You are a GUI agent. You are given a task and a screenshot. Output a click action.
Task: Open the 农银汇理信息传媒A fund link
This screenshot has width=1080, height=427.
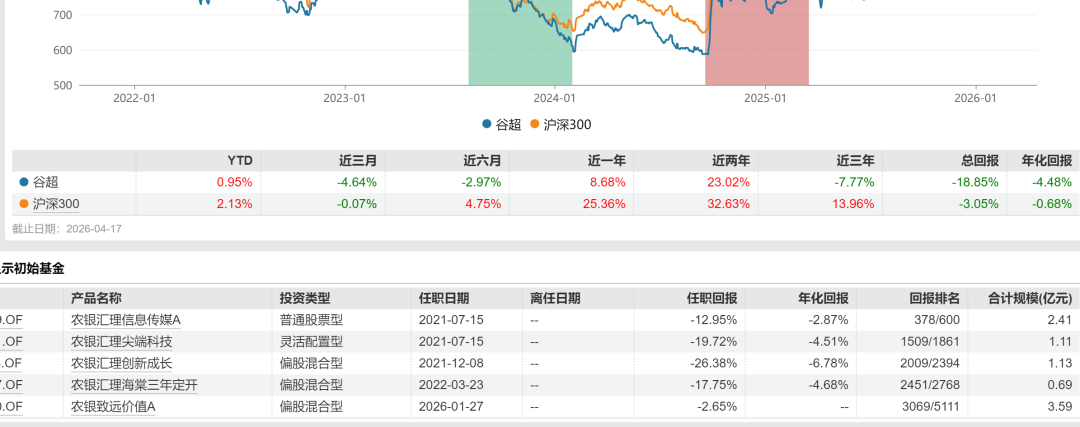130,320
